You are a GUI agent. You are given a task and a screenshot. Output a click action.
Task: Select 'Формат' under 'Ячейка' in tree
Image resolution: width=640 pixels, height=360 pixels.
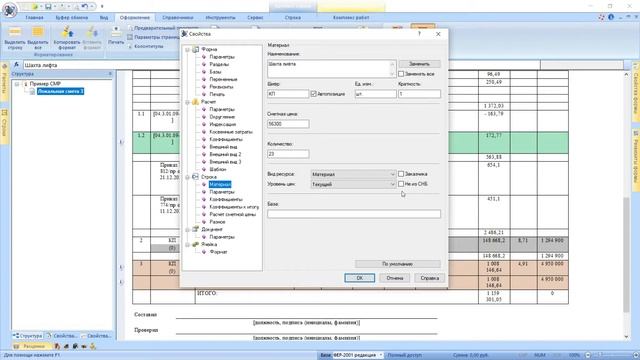click(218, 252)
